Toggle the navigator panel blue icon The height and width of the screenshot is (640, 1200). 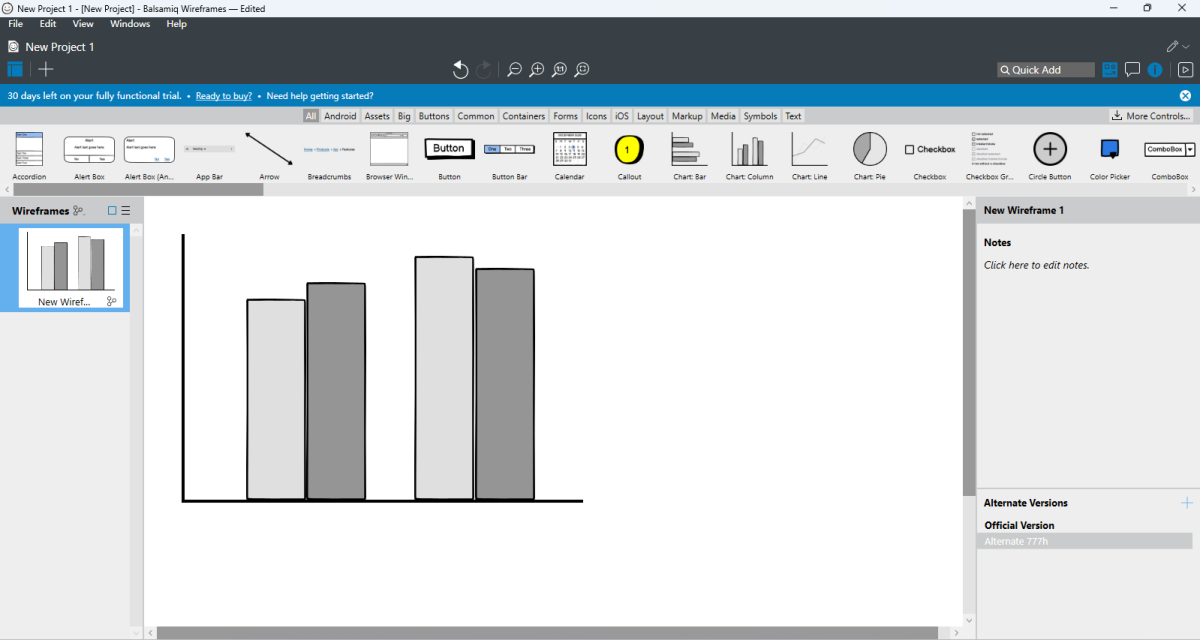pos(15,69)
